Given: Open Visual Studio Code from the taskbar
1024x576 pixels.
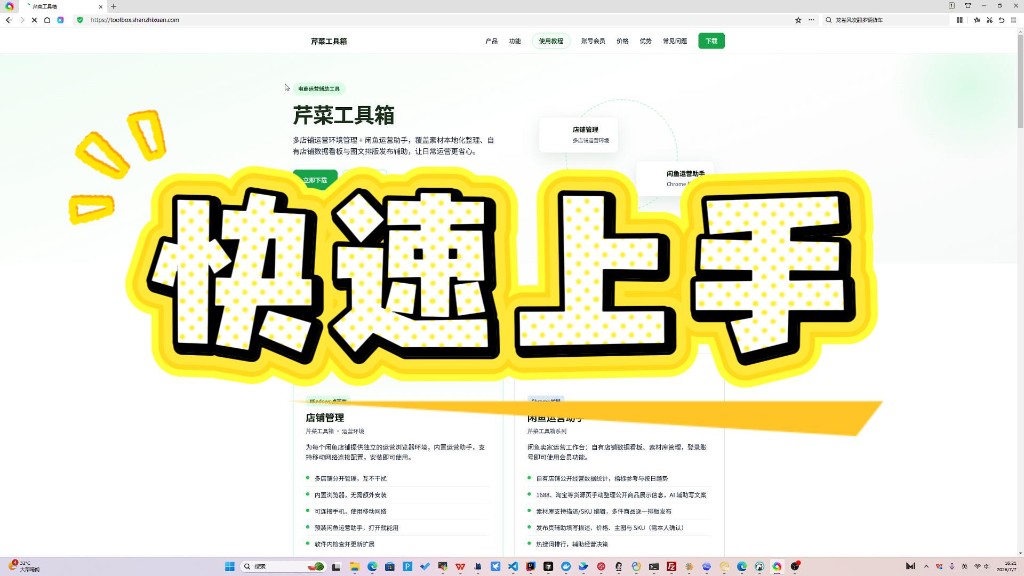Looking at the screenshot, I should coord(513,566).
